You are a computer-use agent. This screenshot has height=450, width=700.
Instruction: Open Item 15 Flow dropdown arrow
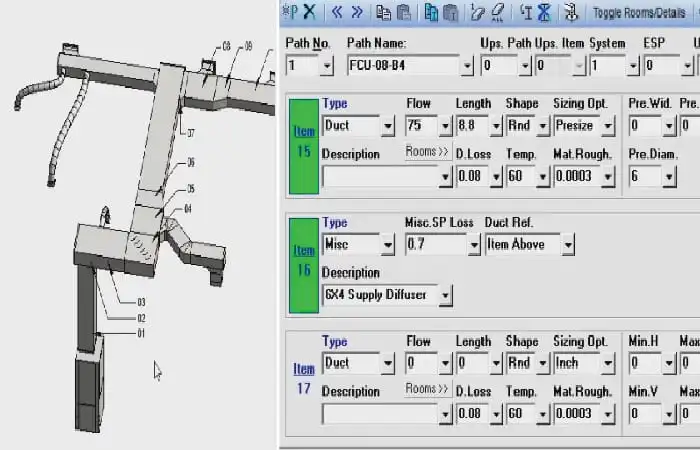(445, 126)
